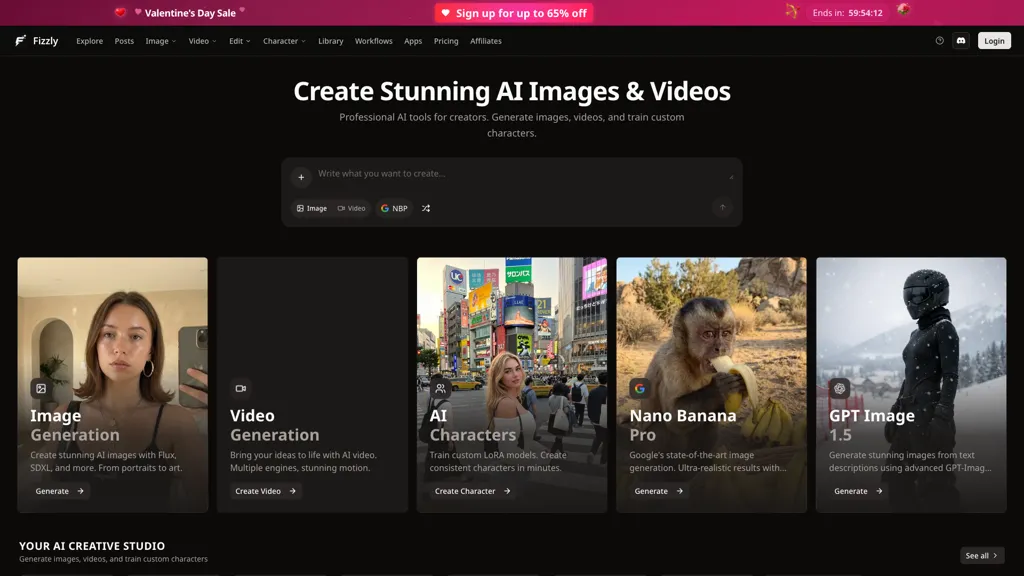Click the shuffle random prompt icon
The image size is (1024, 576).
tap(426, 208)
